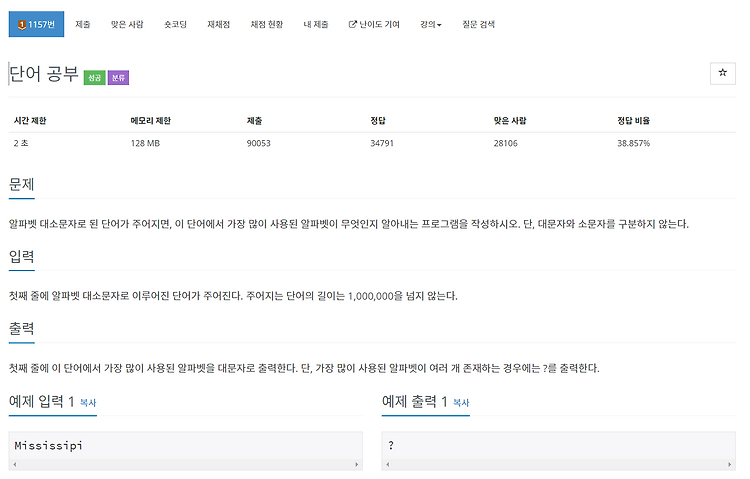Click the 2 초 time limit value
The image size is (750, 479).
pos(21,143)
